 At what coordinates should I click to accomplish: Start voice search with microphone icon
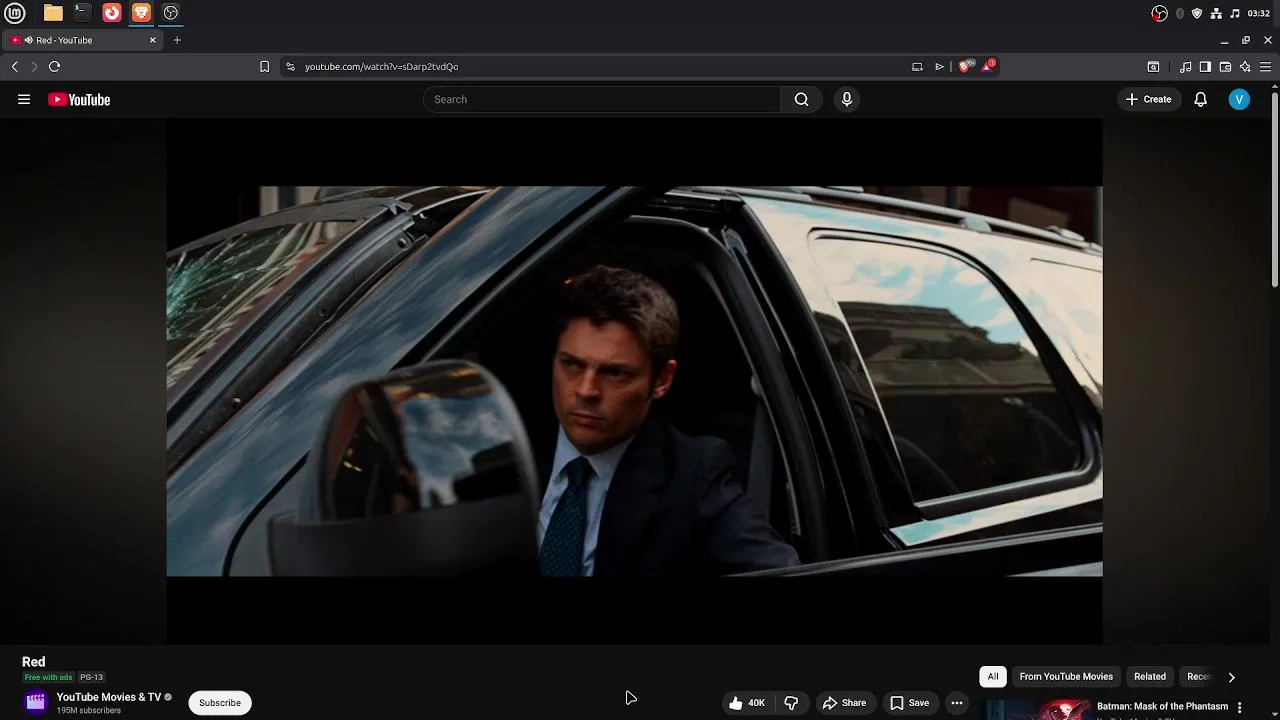click(x=847, y=99)
